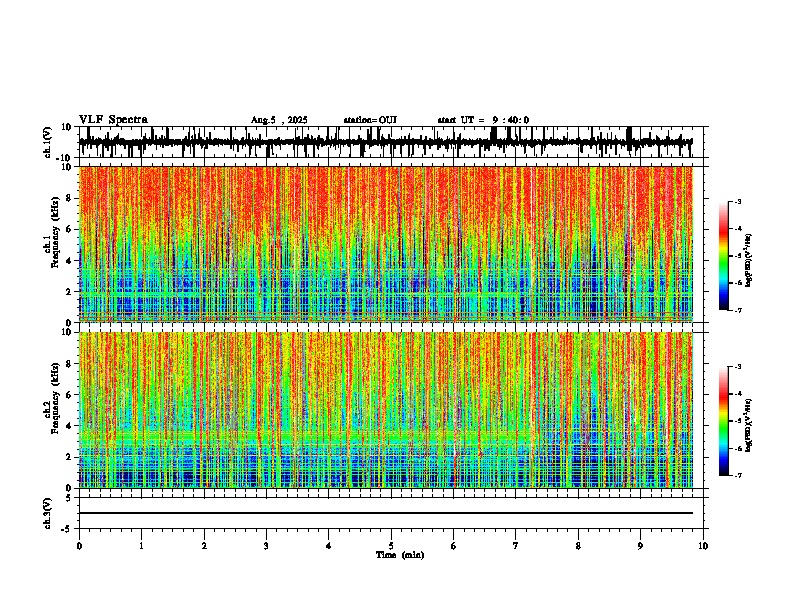The height and width of the screenshot is (612, 792).
Task: Select the date text 'Aug.5 , 2025'
Action: [279, 120]
